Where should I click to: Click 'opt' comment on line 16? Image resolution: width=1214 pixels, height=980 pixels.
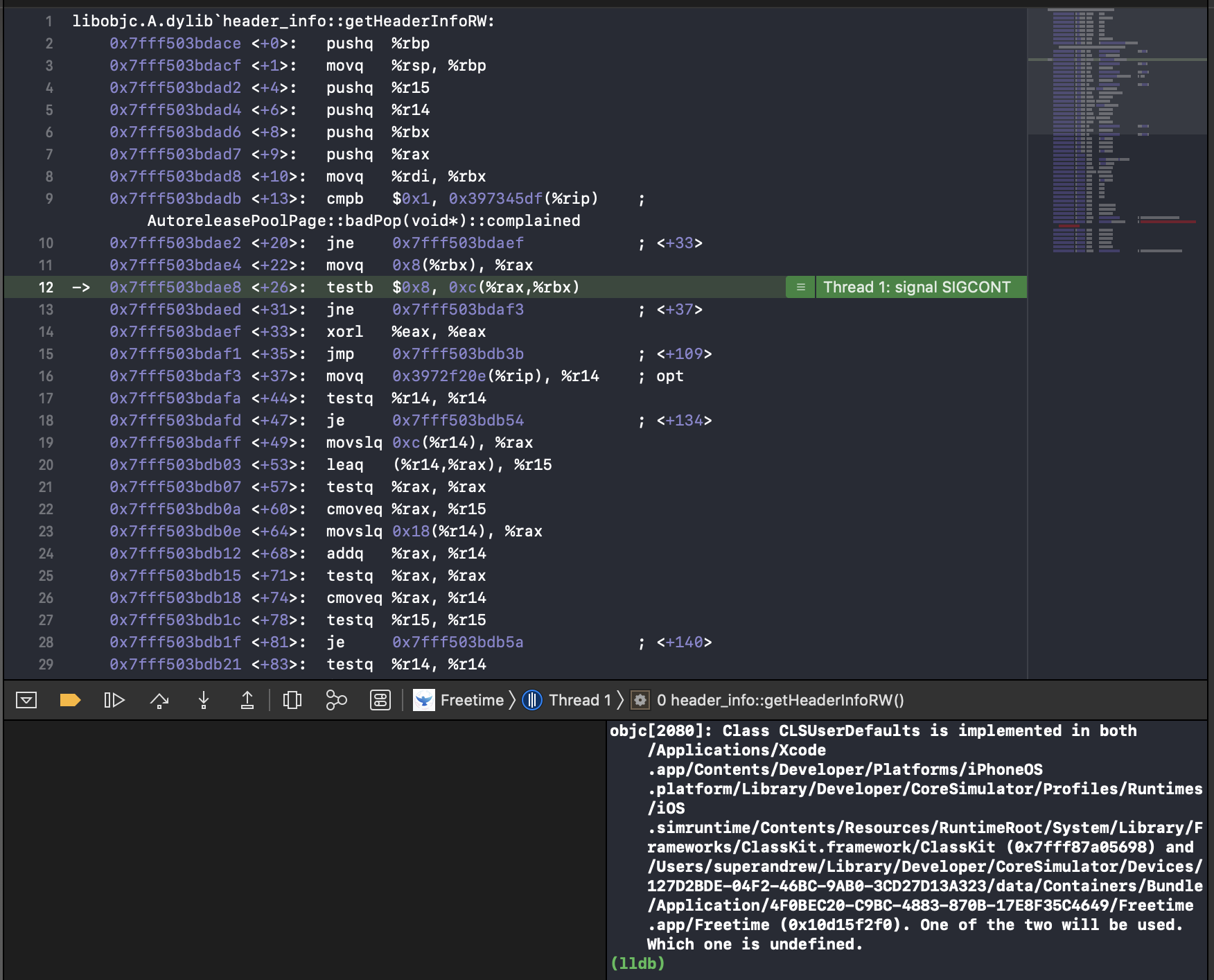[x=670, y=376]
